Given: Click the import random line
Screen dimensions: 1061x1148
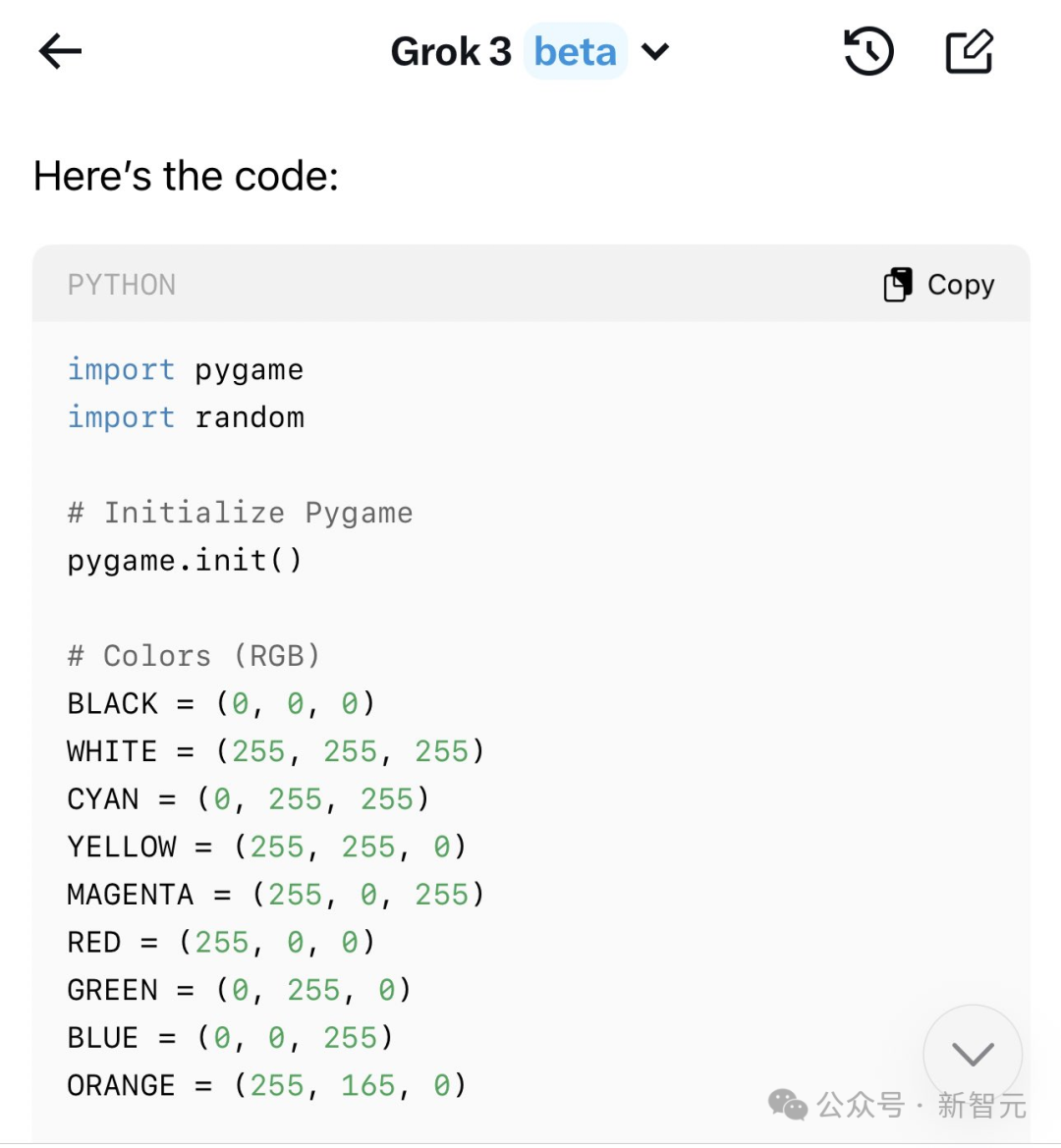Looking at the screenshot, I should pyautogui.click(x=186, y=417).
